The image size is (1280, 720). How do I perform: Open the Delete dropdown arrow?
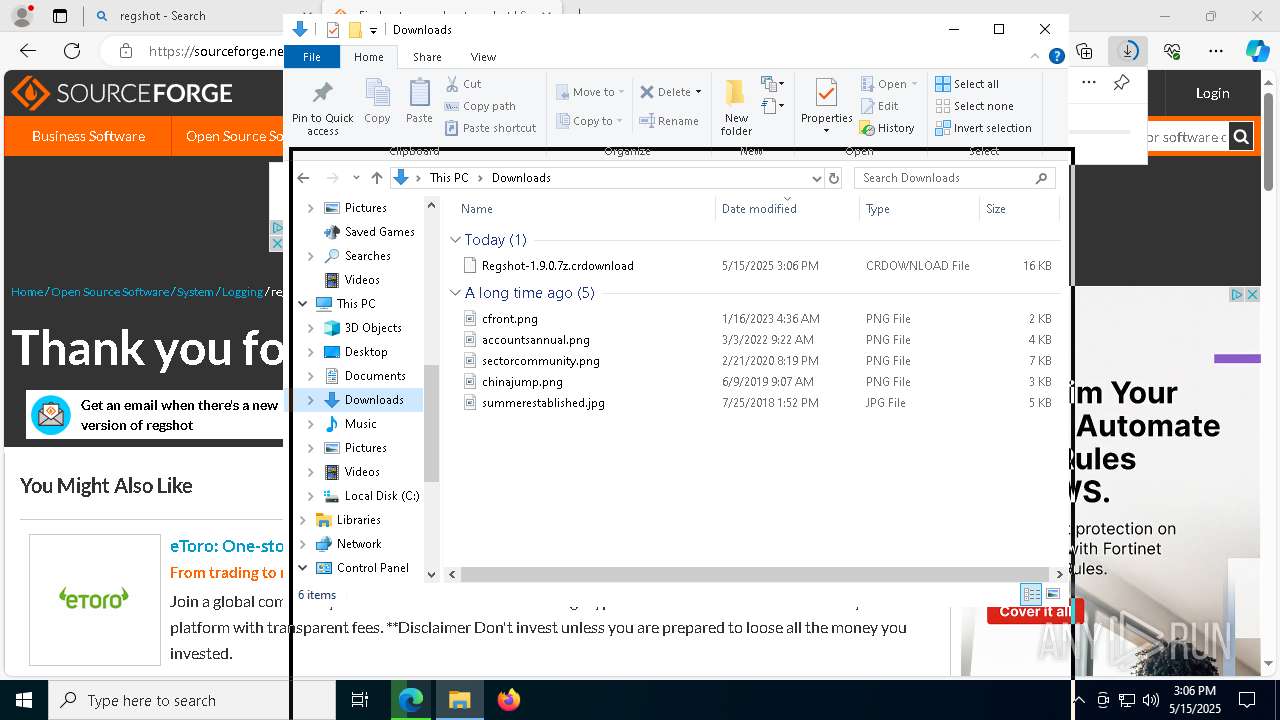[698, 92]
